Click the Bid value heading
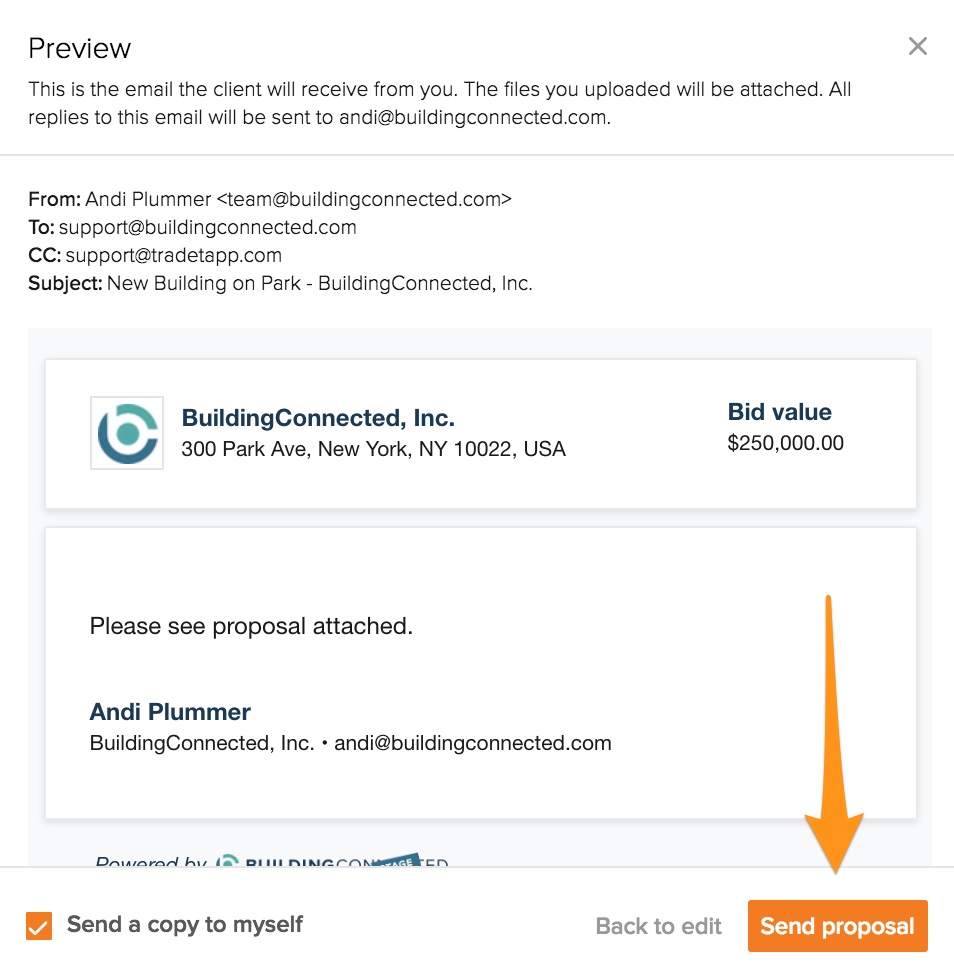 click(779, 412)
